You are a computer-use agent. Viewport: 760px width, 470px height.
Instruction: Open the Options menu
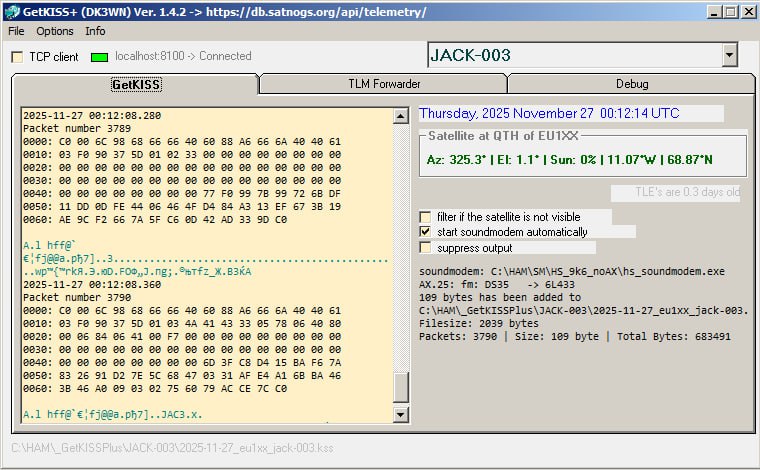[x=55, y=31]
